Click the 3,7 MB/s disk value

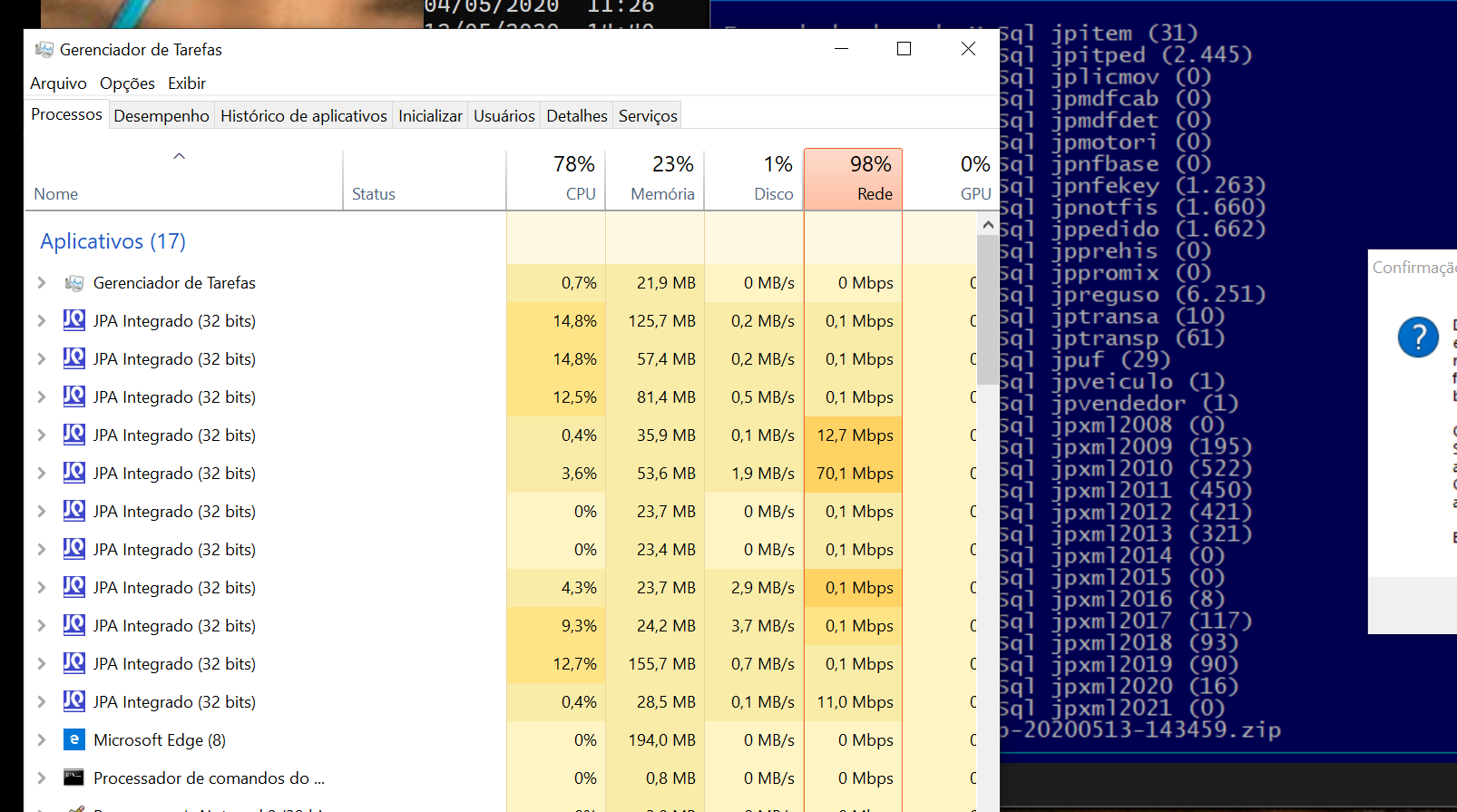763,626
